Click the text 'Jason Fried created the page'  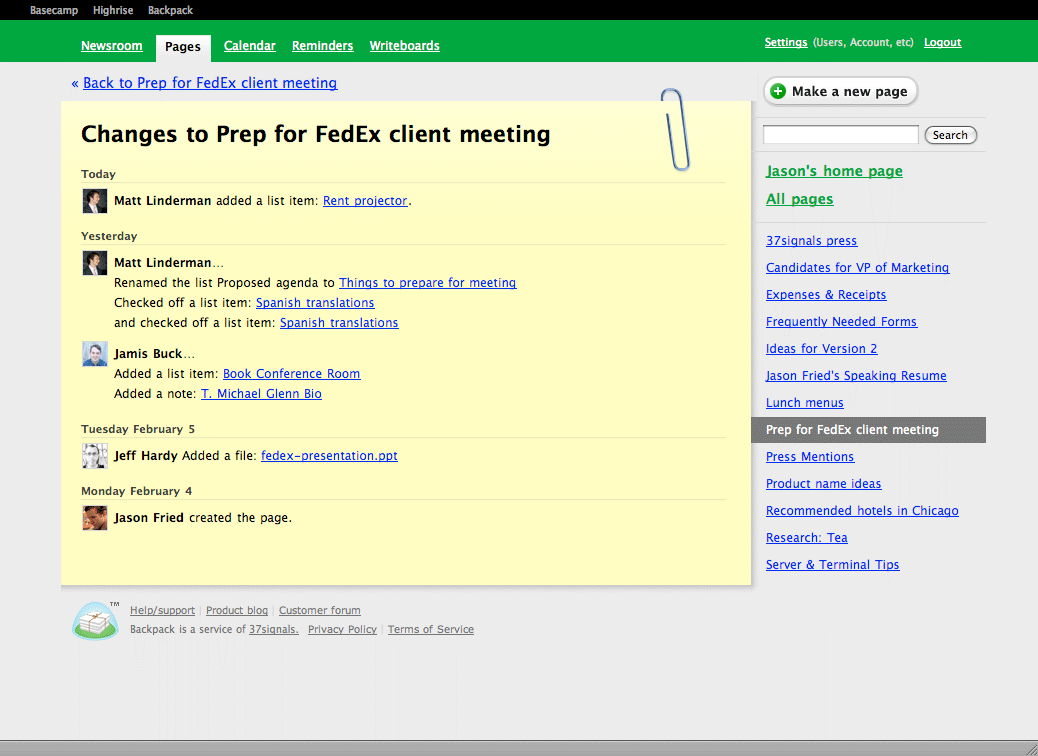pyautogui.click(x=203, y=518)
